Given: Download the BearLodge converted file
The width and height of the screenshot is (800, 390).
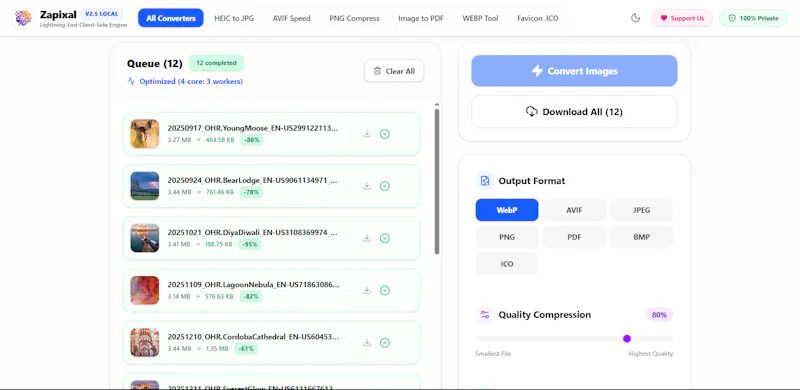Looking at the screenshot, I should tap(366, 186).
